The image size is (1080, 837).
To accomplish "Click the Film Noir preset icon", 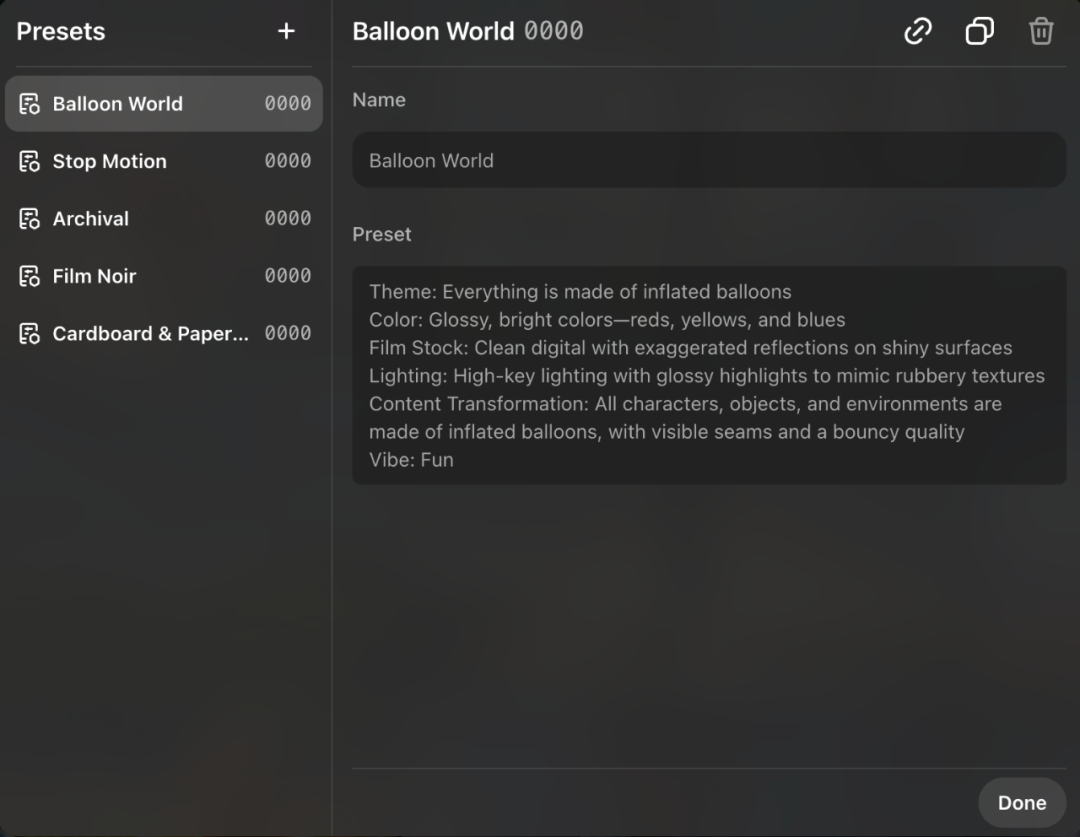I will [30, 276].
